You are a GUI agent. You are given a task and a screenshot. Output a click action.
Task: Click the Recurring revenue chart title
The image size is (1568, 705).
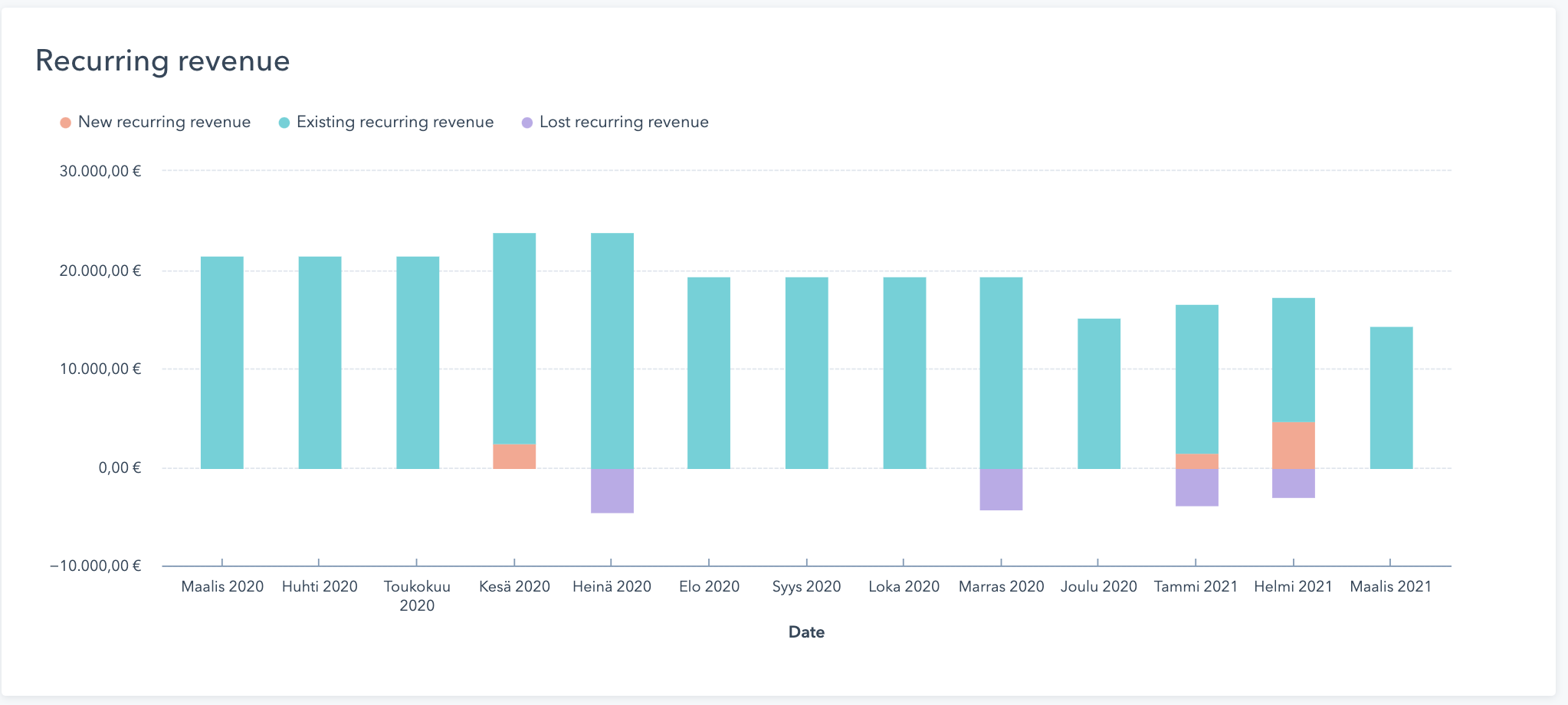click(162, 61)
